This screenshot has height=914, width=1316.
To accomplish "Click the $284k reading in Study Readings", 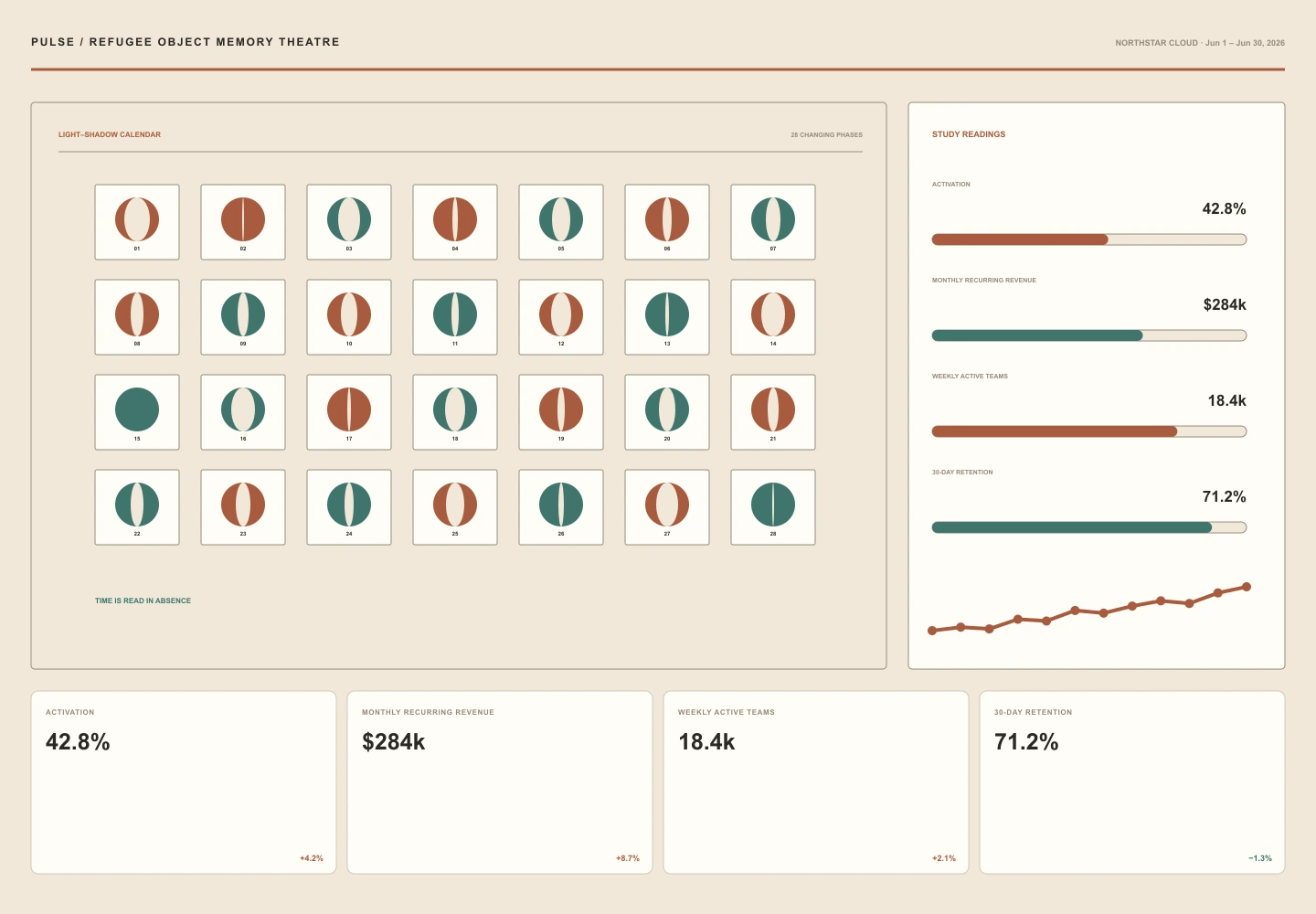I will coord(1225,304).
